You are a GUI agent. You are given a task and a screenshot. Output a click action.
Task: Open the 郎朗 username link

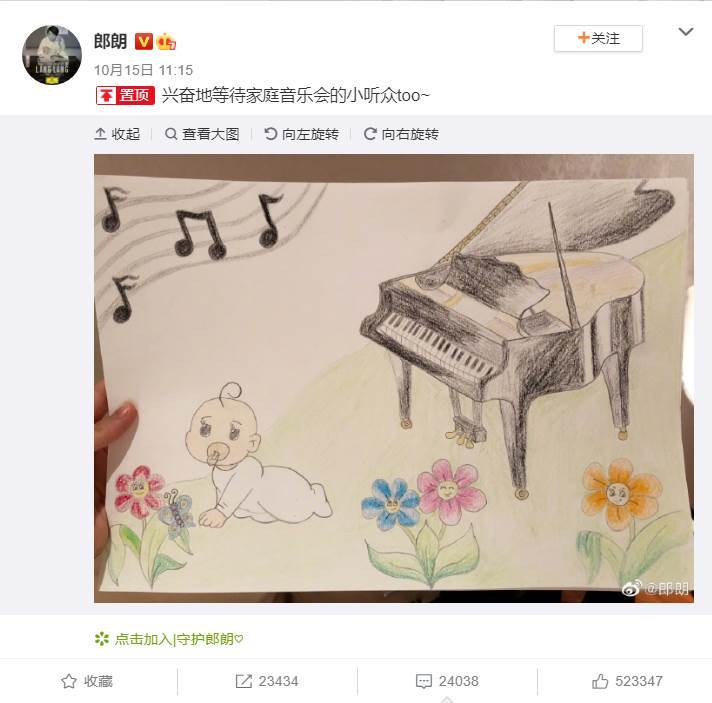(x=110, y=42)
